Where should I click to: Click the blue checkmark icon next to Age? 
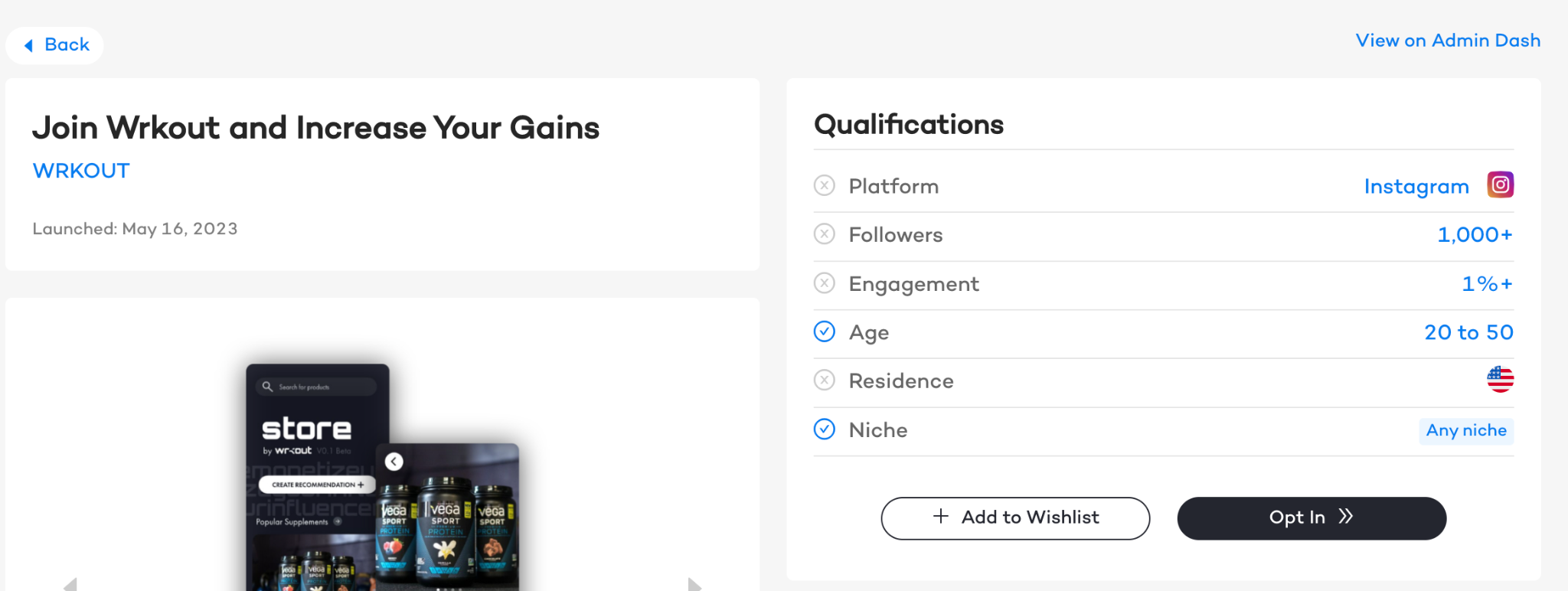coord(823,331)
